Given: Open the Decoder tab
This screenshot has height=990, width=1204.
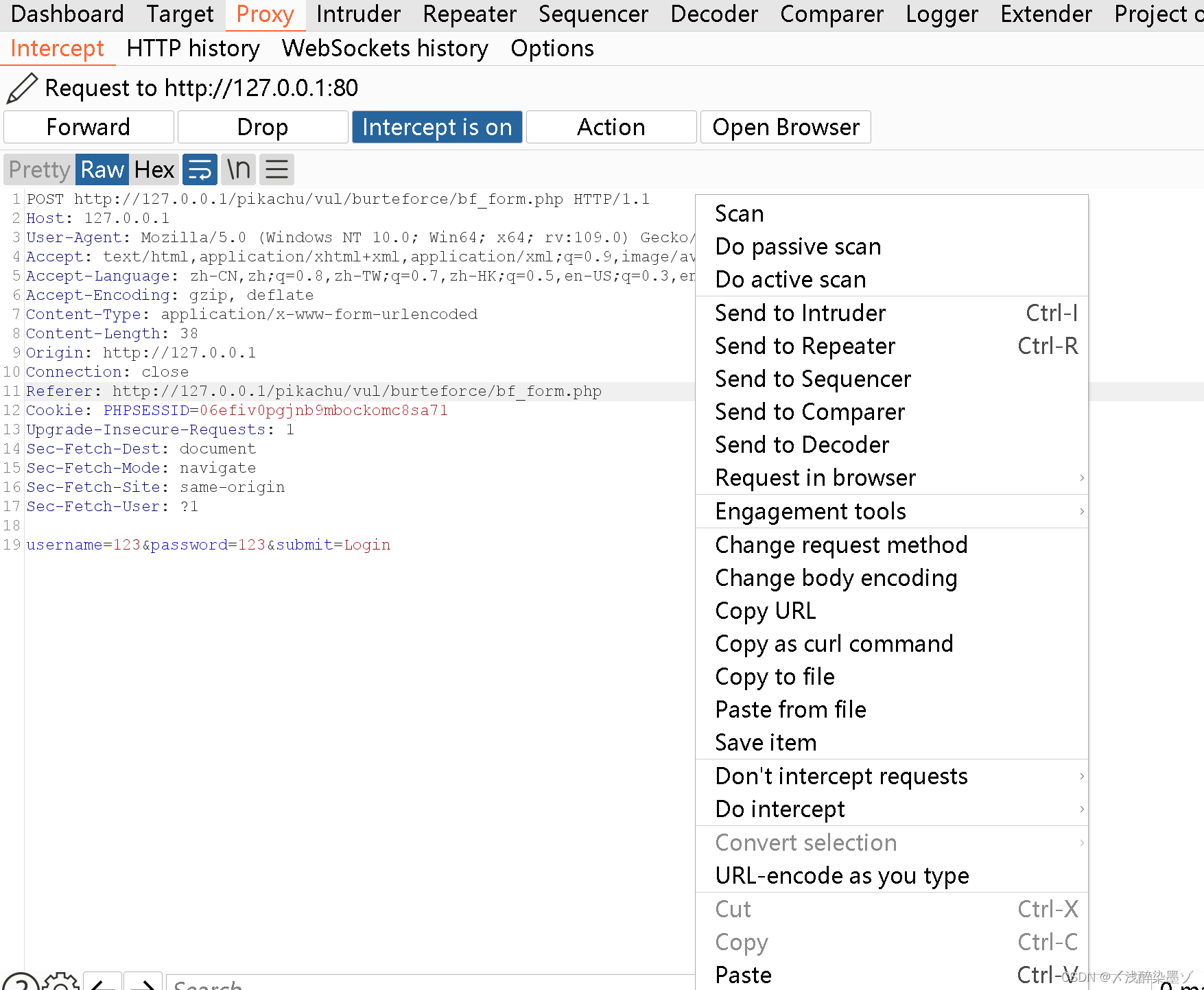Looking at the screenshot, I should coord(714,14).
